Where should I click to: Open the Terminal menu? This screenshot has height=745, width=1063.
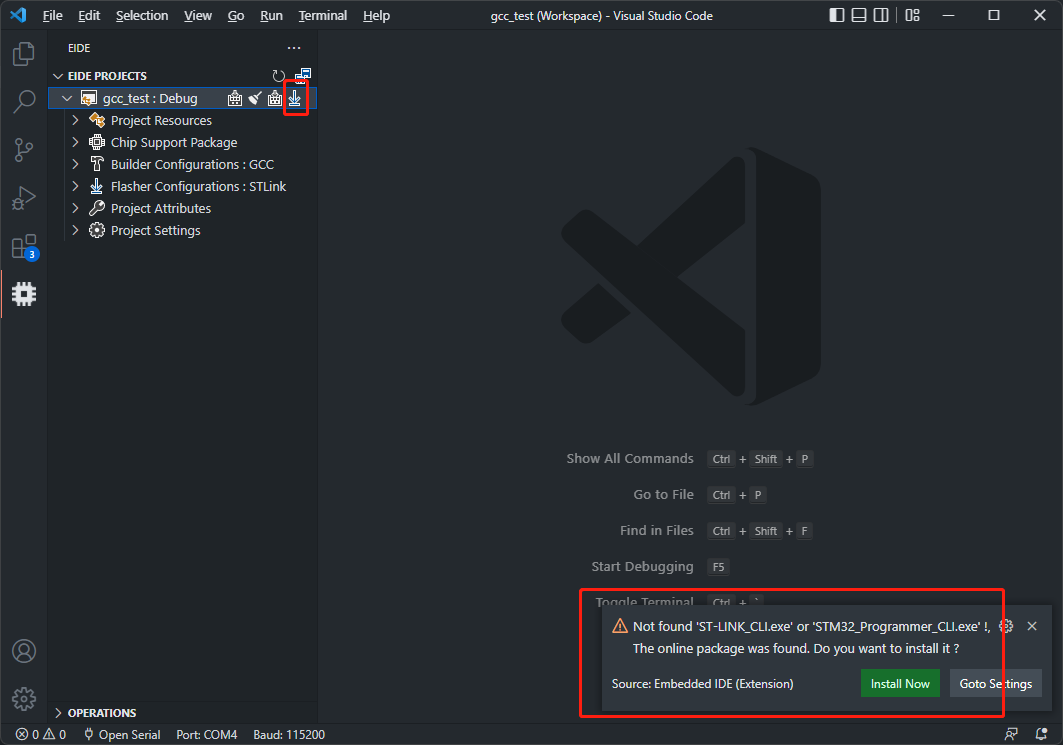[x=322, y=15]
